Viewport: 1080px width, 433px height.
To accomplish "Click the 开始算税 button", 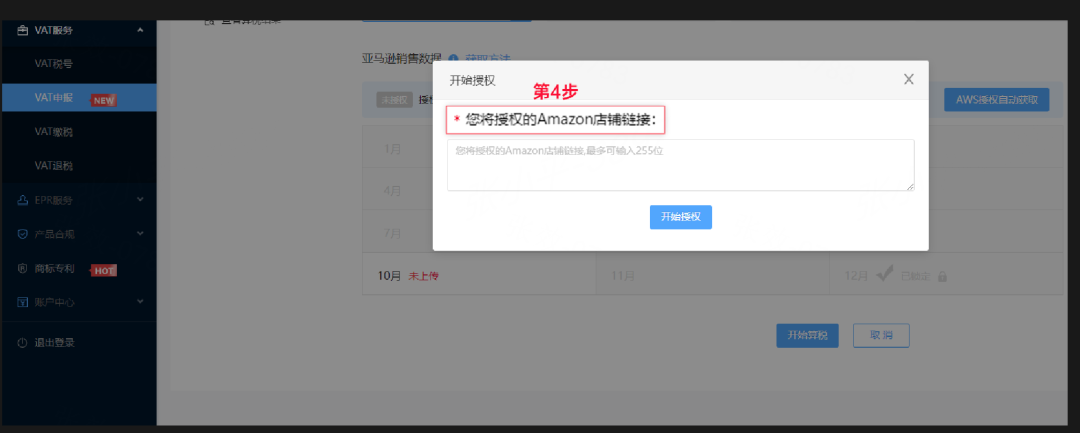I will click(807, 335).
